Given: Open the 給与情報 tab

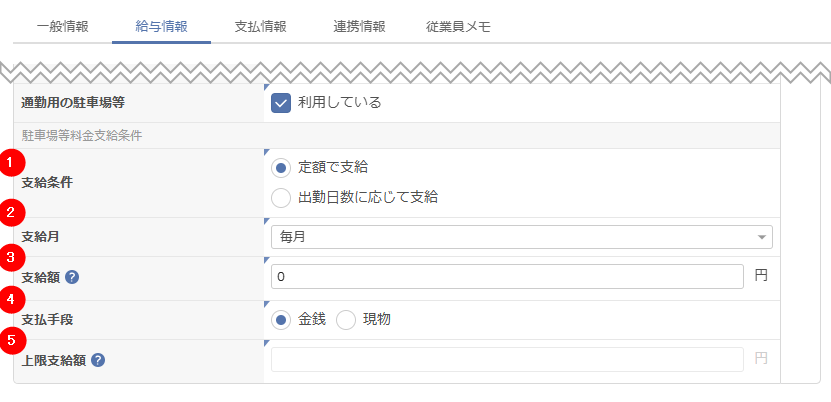Looking at the screenshot, I should coord(161,26).
